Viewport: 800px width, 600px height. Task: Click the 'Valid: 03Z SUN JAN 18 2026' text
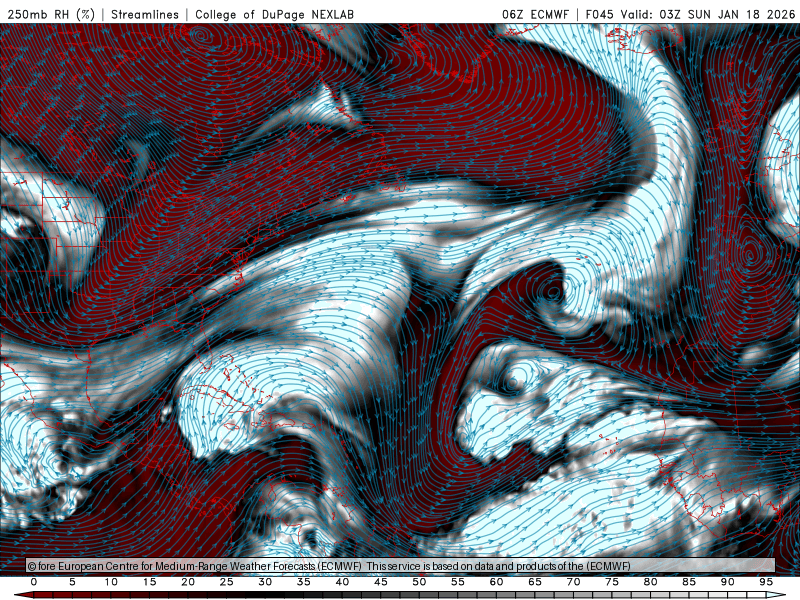708,14
